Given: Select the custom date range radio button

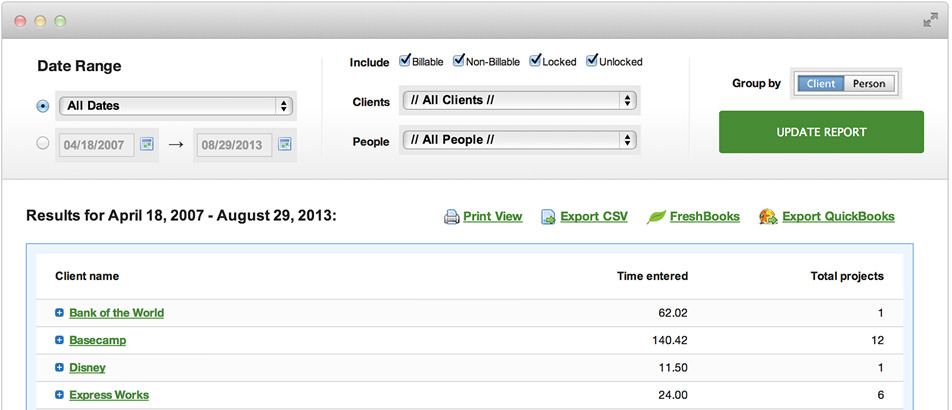Looking at the screenshot, I should click(x=42, y=143).
